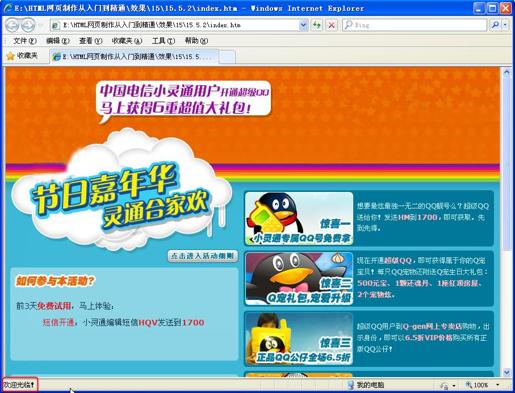
Task: Open recent pages dropdown beside Forward button
Action: (40, 25)
